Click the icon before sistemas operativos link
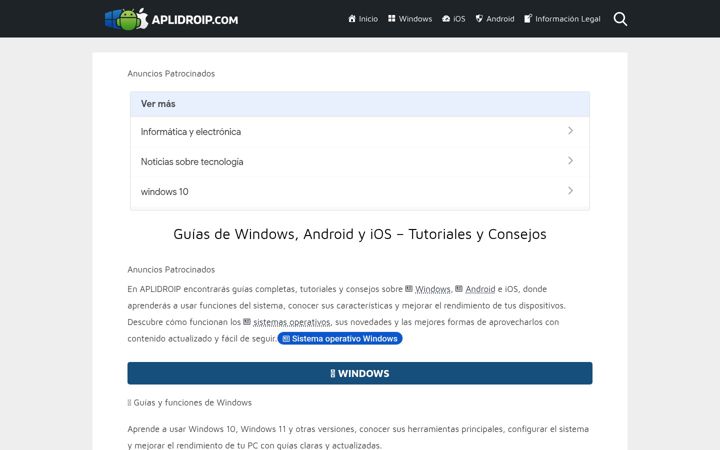 (247, 322)
